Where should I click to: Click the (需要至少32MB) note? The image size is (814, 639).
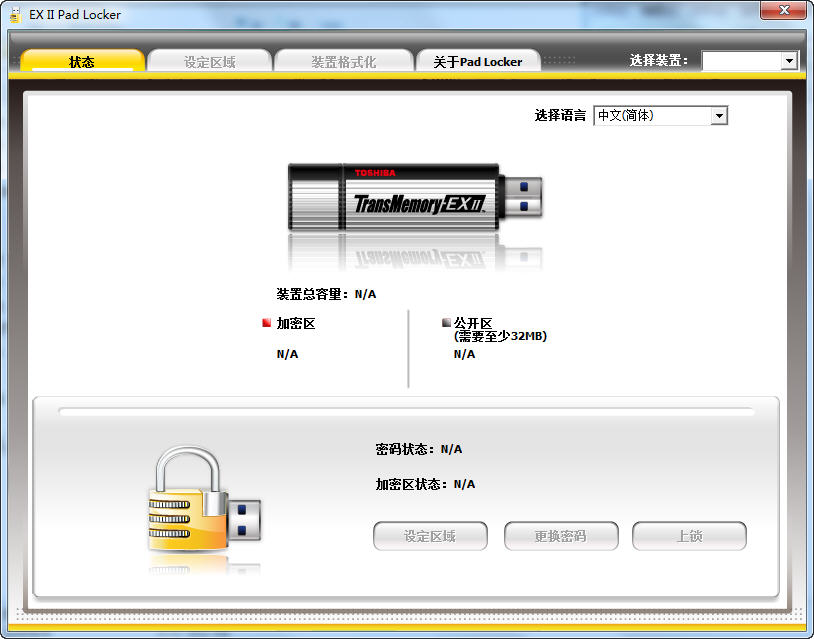(500, 336)
